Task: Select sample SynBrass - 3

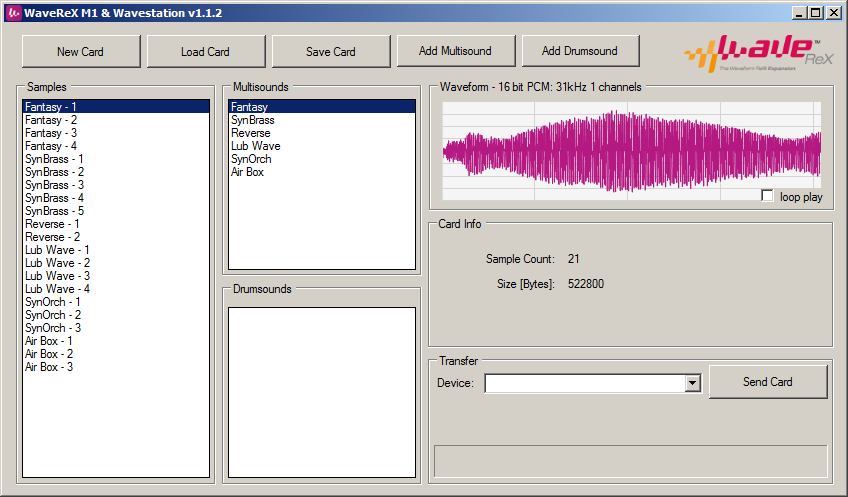Action: [x=116, y=184]
